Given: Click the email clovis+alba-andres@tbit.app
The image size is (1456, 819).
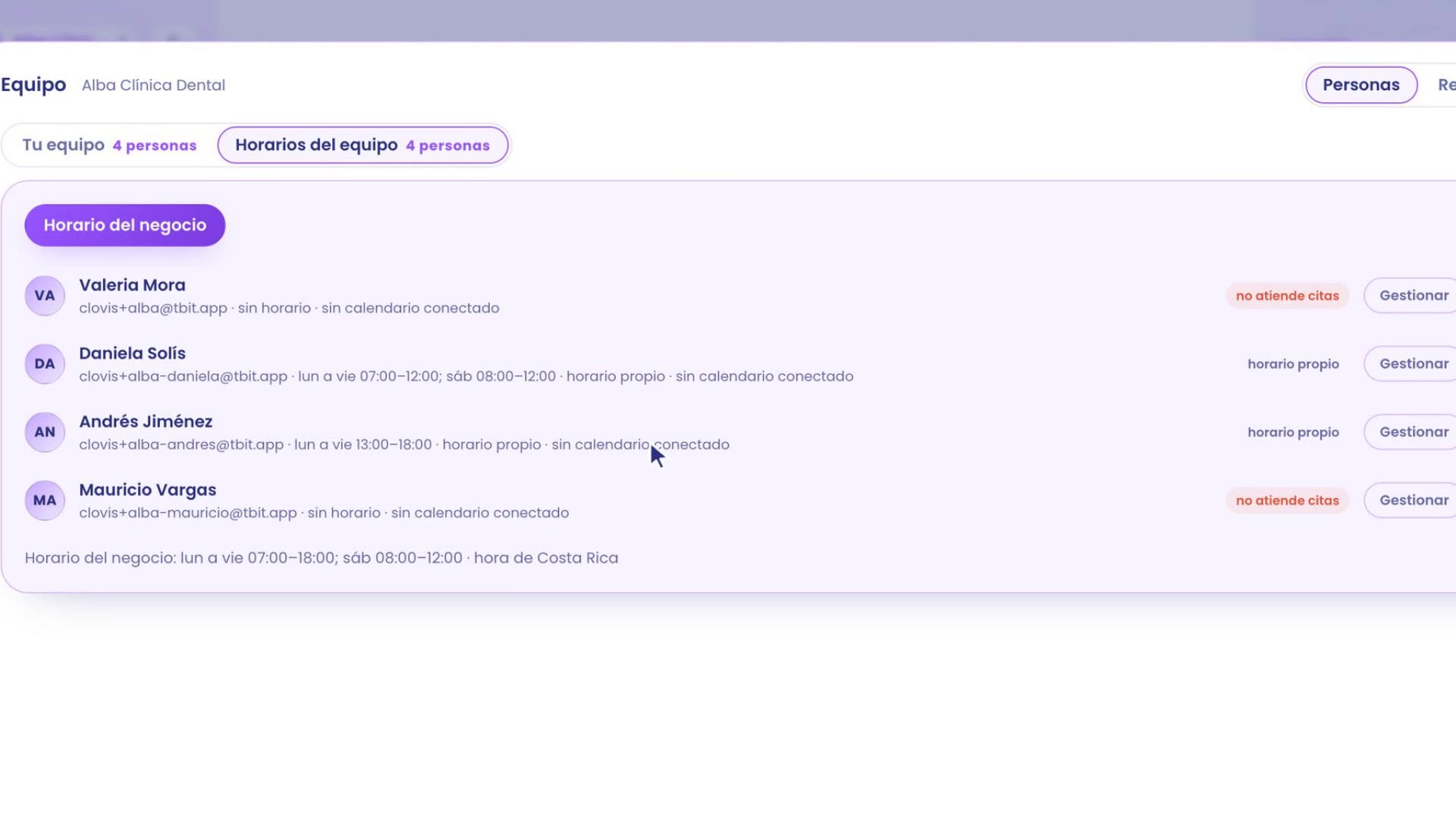Looking at the screenshot, I should point(181,444).
